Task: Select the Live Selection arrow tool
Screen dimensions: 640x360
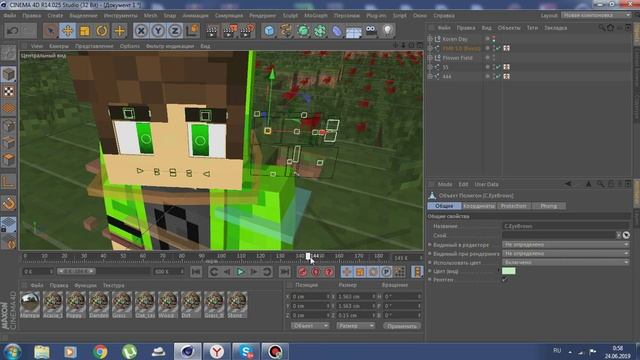Action: [x=51, y=31]
